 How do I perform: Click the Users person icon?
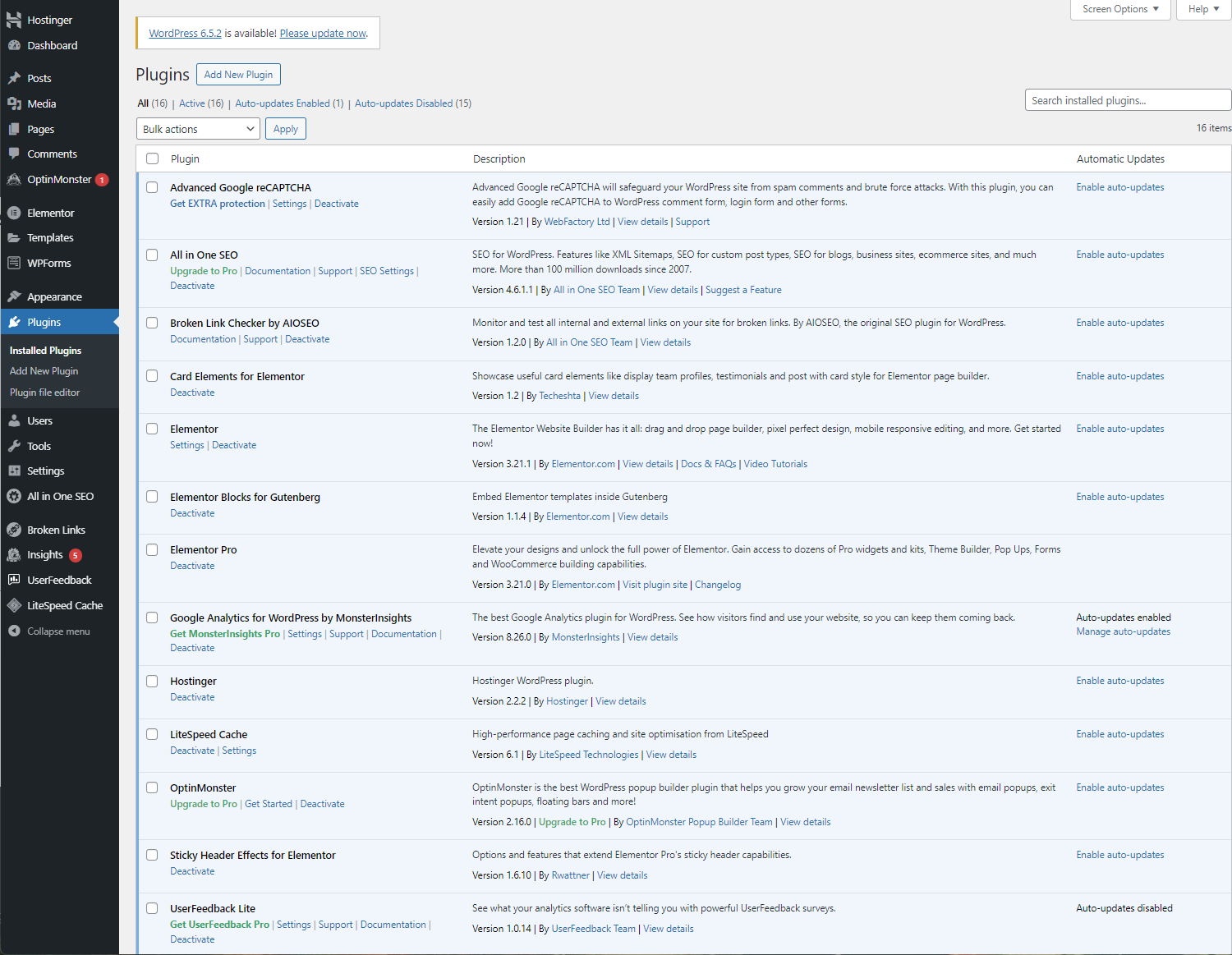(x=14, y=420)
